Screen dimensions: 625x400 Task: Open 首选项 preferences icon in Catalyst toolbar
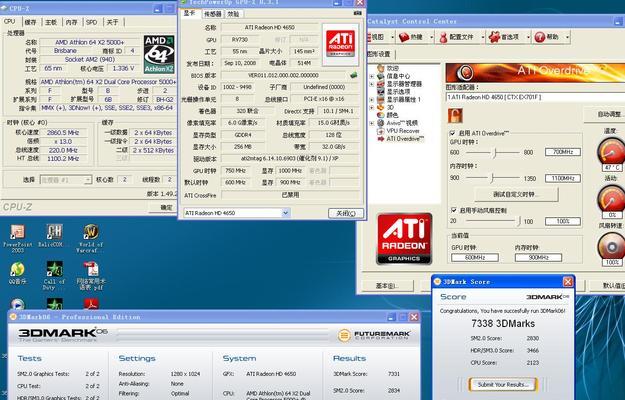pos(494,37)
